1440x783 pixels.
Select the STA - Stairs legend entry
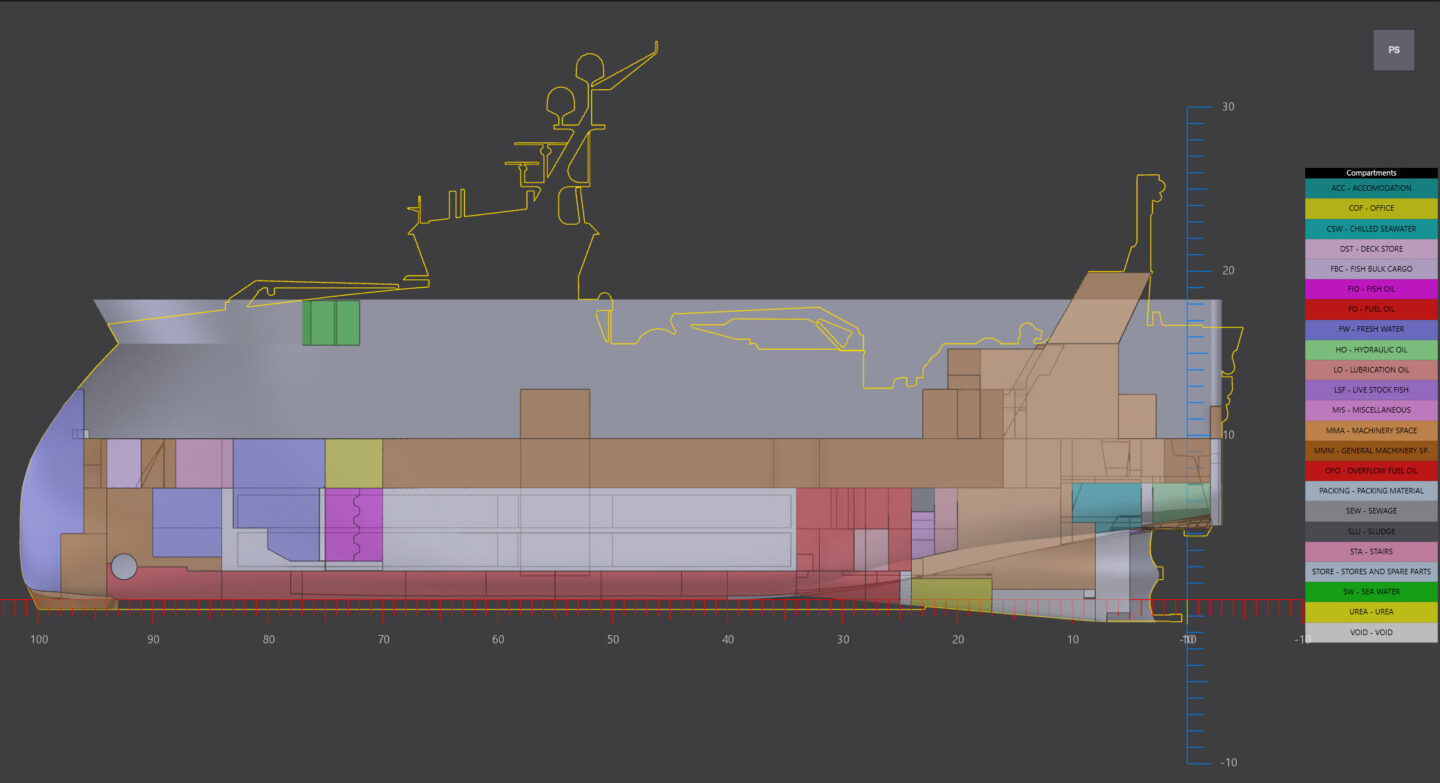1371,551
